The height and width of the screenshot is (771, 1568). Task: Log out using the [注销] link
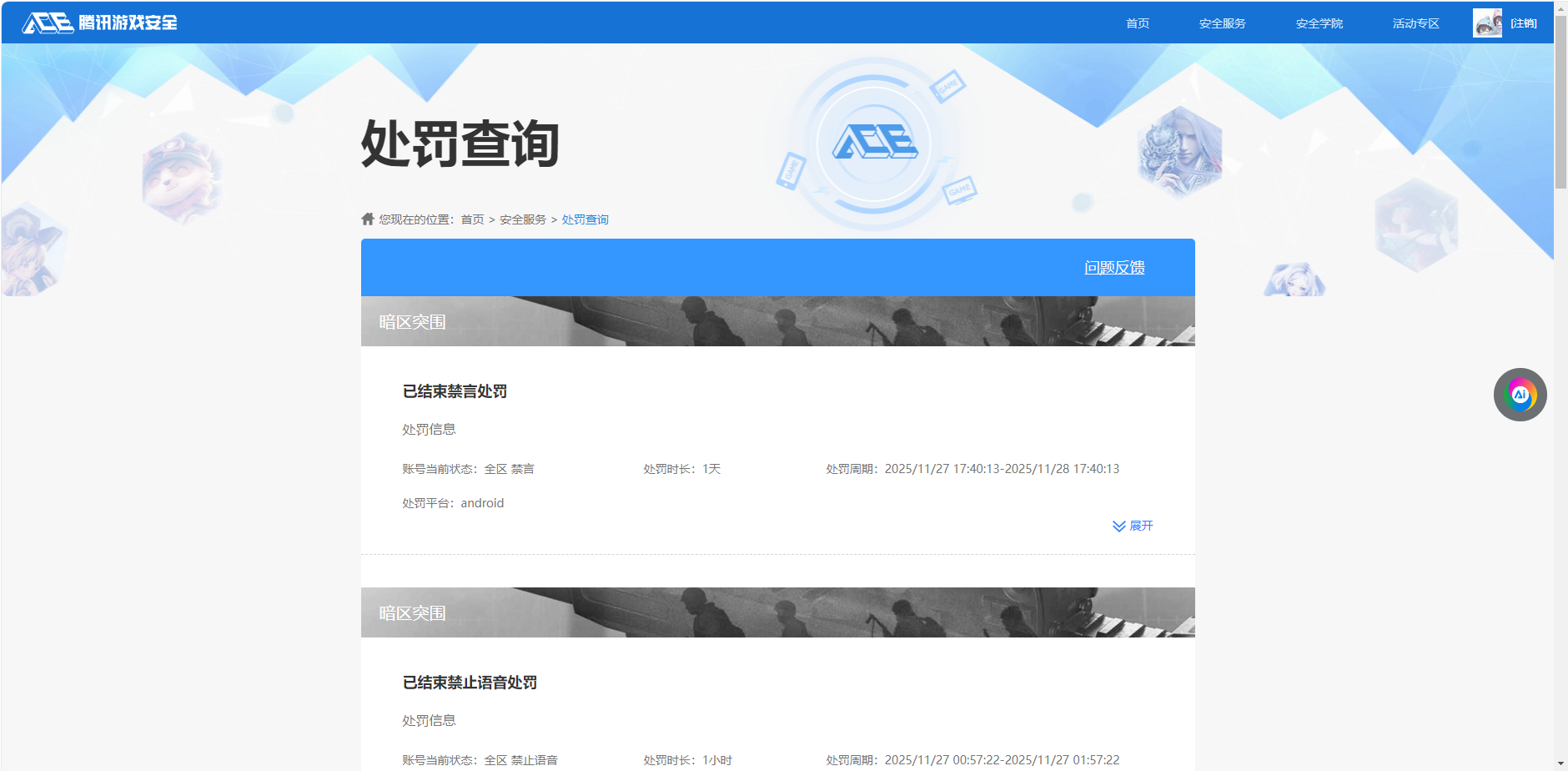[1526, 23]
